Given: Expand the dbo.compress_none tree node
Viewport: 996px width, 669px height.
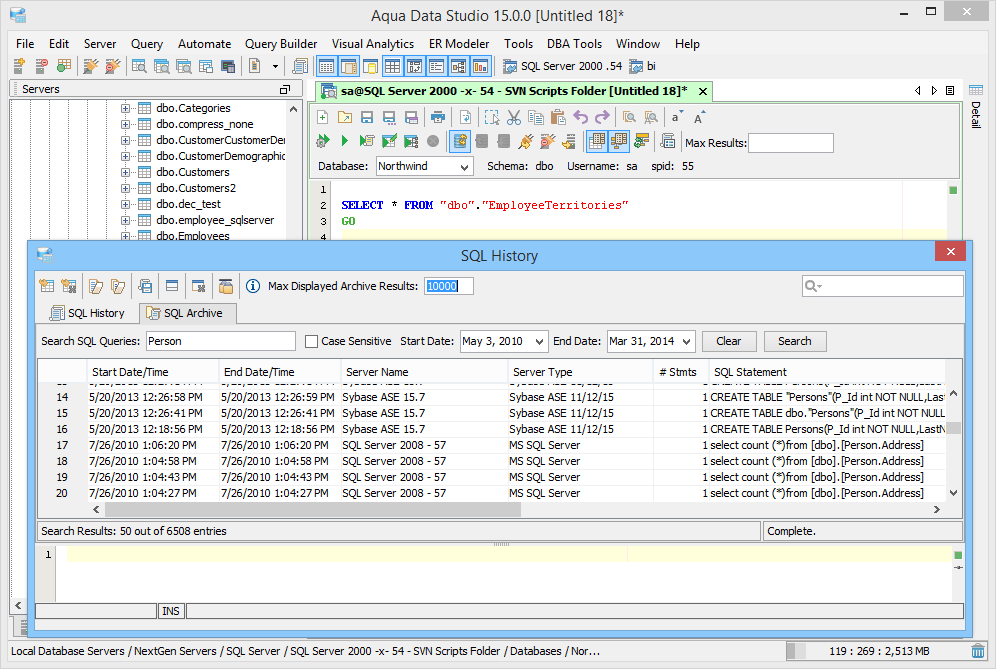Looking at the screenshot, I should pos(125,124).
